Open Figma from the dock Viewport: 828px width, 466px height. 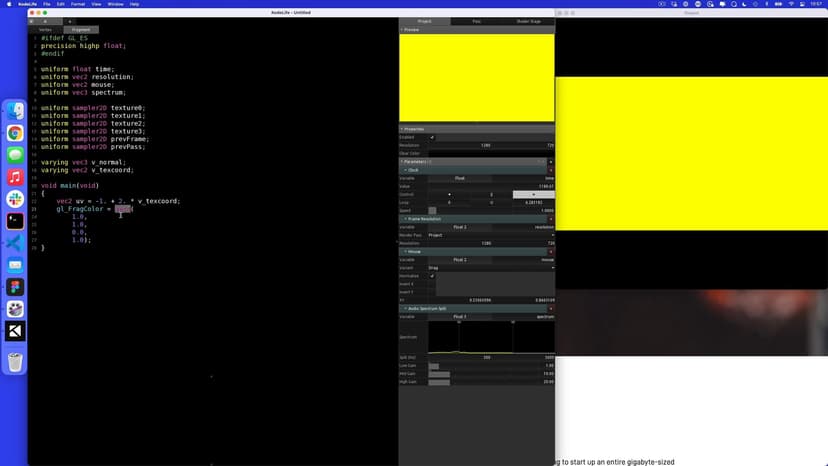coord(15,287)
